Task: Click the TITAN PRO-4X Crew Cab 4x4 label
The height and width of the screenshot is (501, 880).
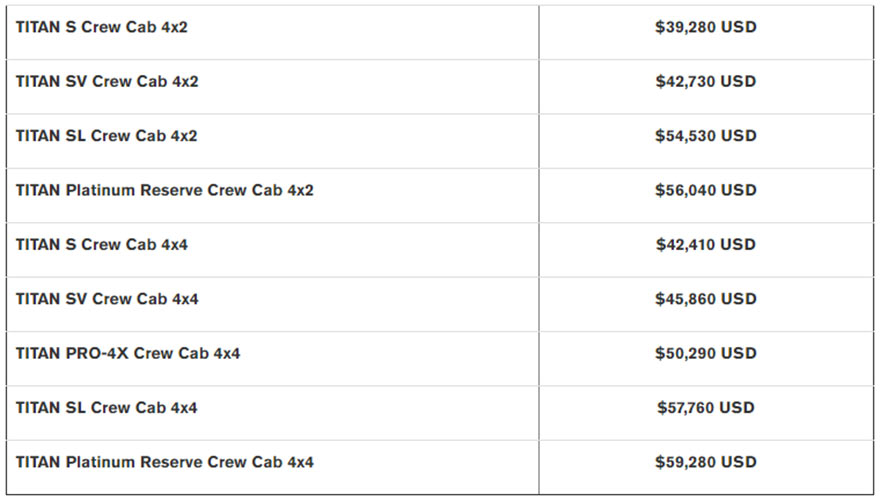Action: coord(128,353)
